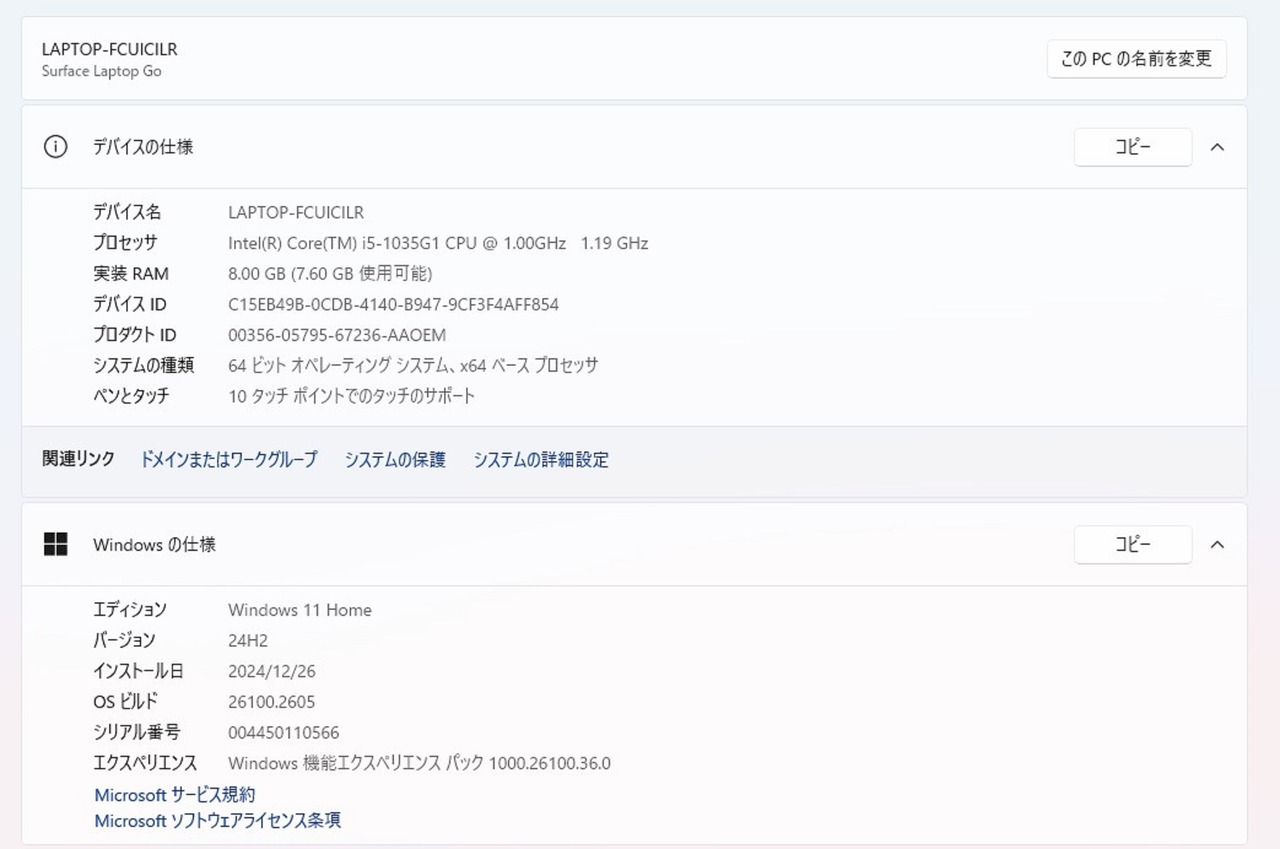This screenshot has width=1280, height=849.
Task: Click the install date value 2024/12/26
Action: tap(272, 671)
